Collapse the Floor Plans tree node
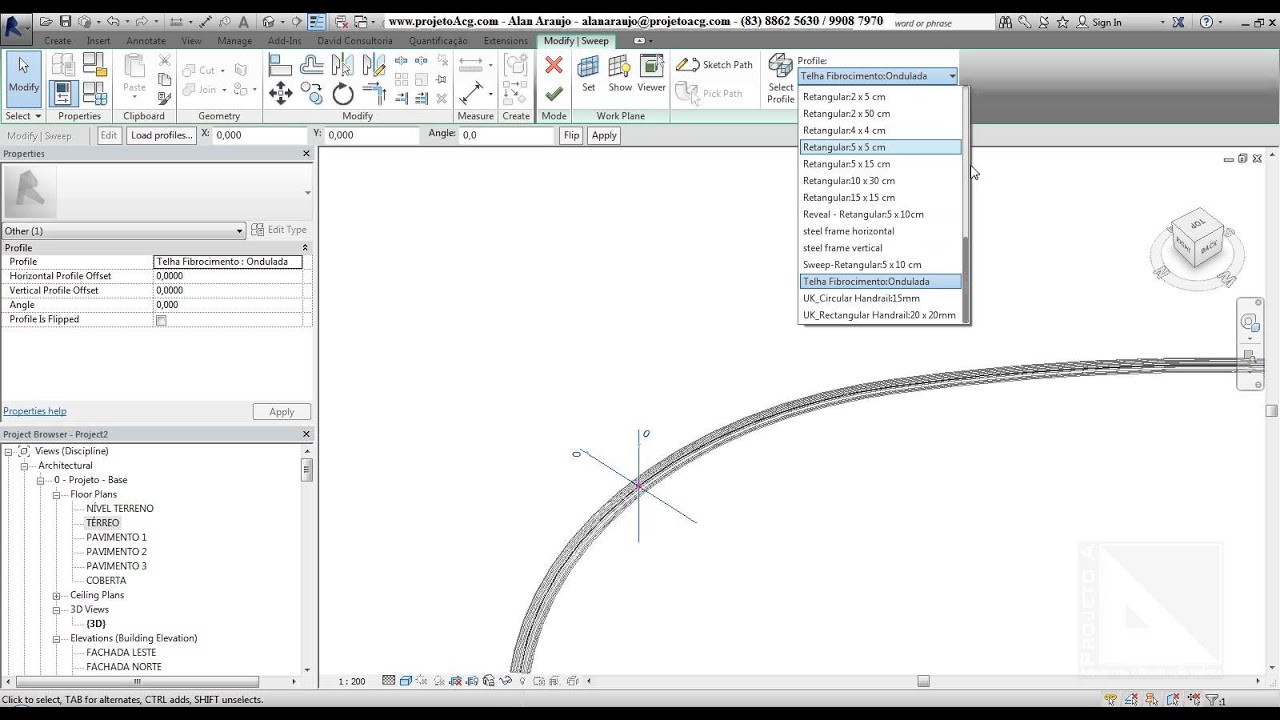This screenshot has width=1280, height=720. pos(57,494)
